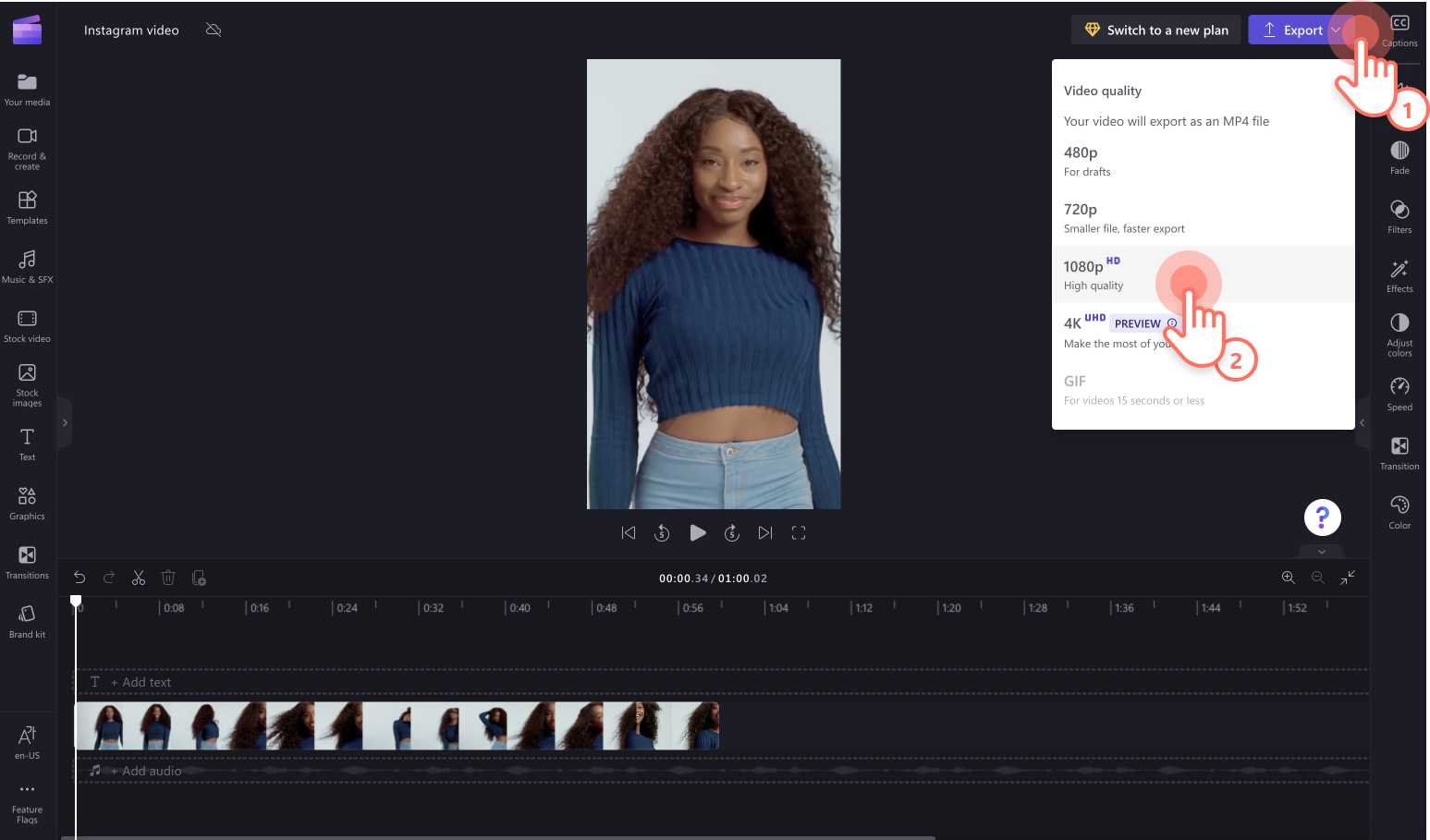Click Switch to a new plan

(1155, 30)
